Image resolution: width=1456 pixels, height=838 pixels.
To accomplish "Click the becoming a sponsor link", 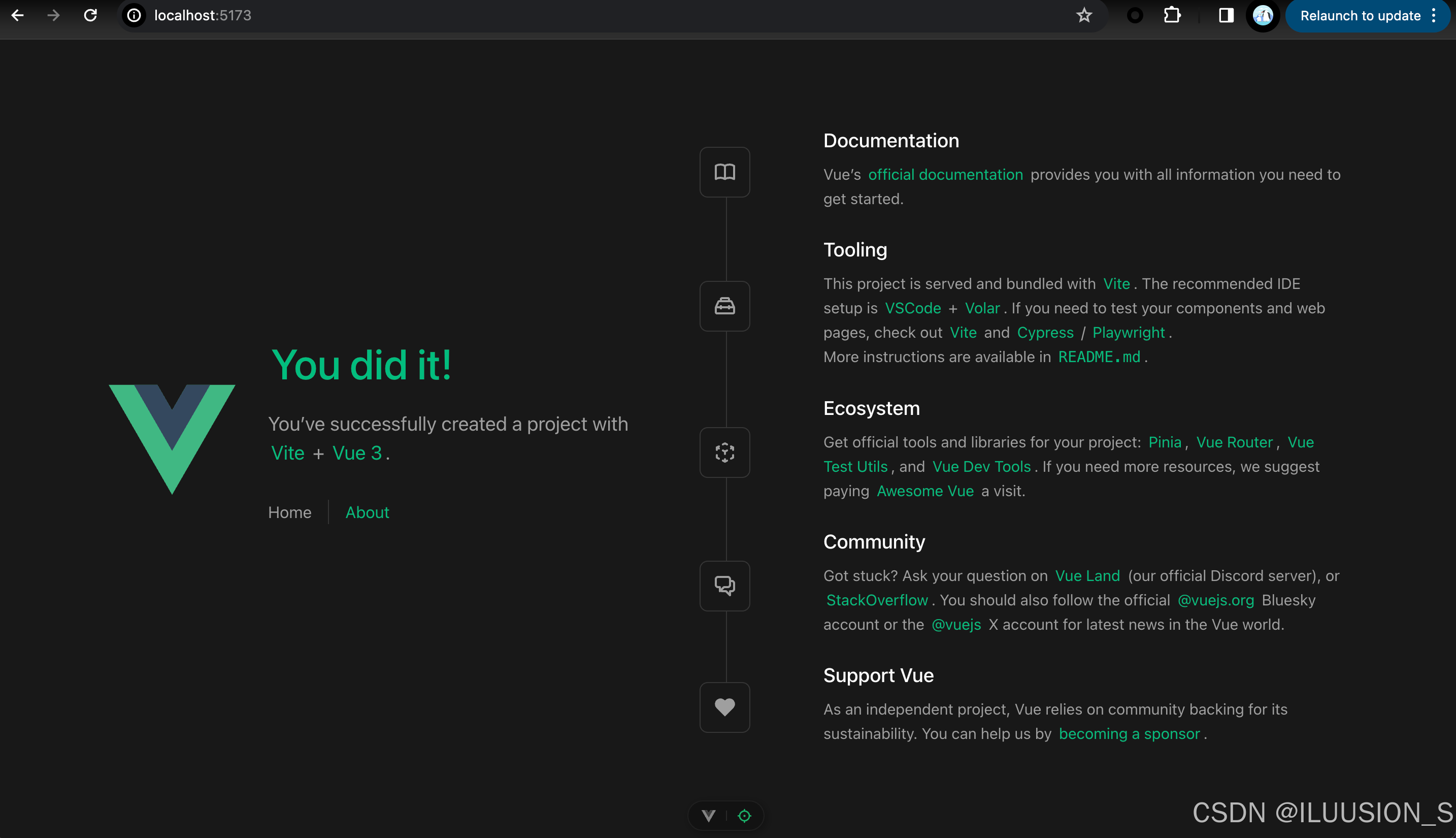I will (1129, 734).
